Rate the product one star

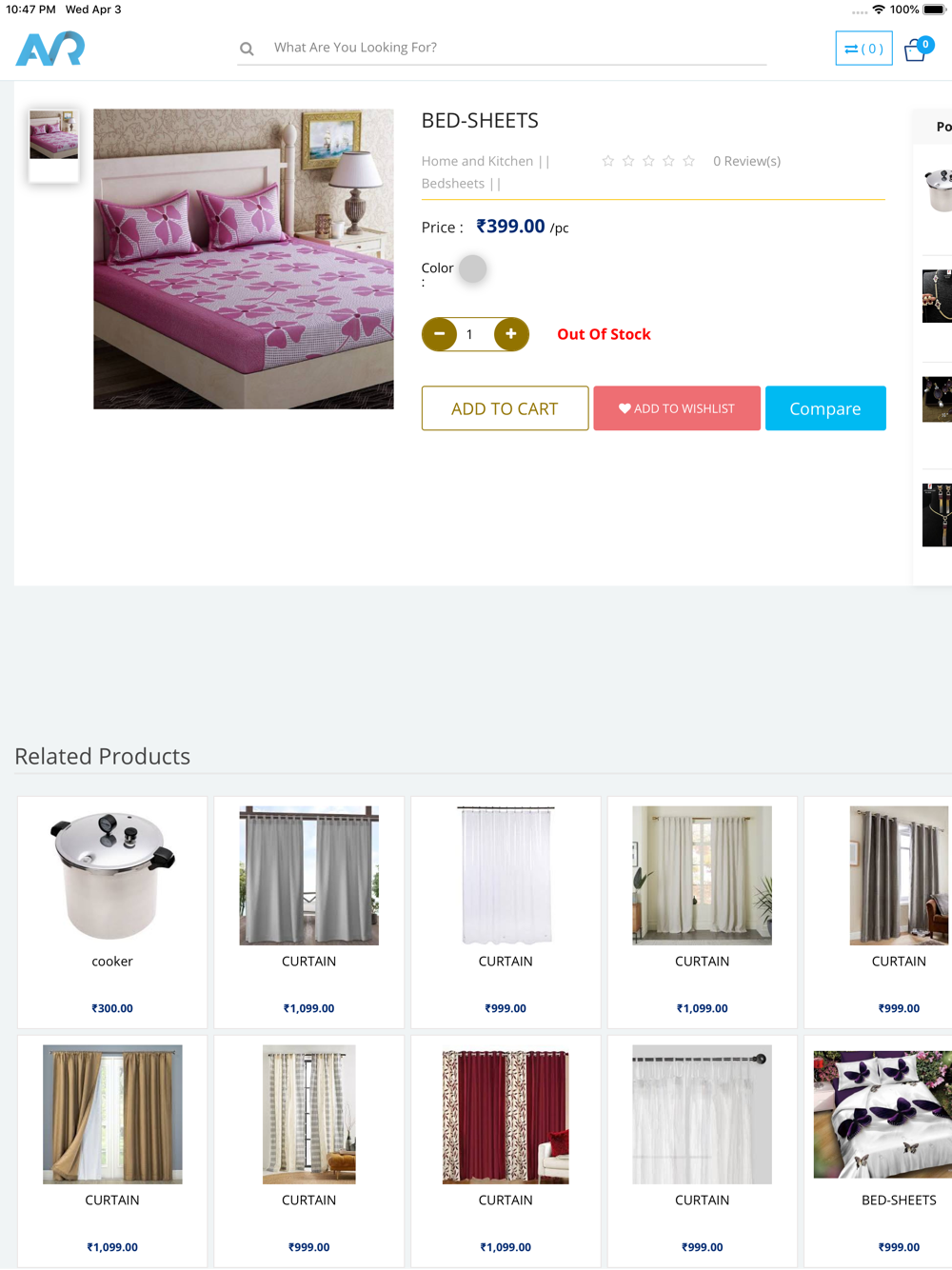point(608,161)
